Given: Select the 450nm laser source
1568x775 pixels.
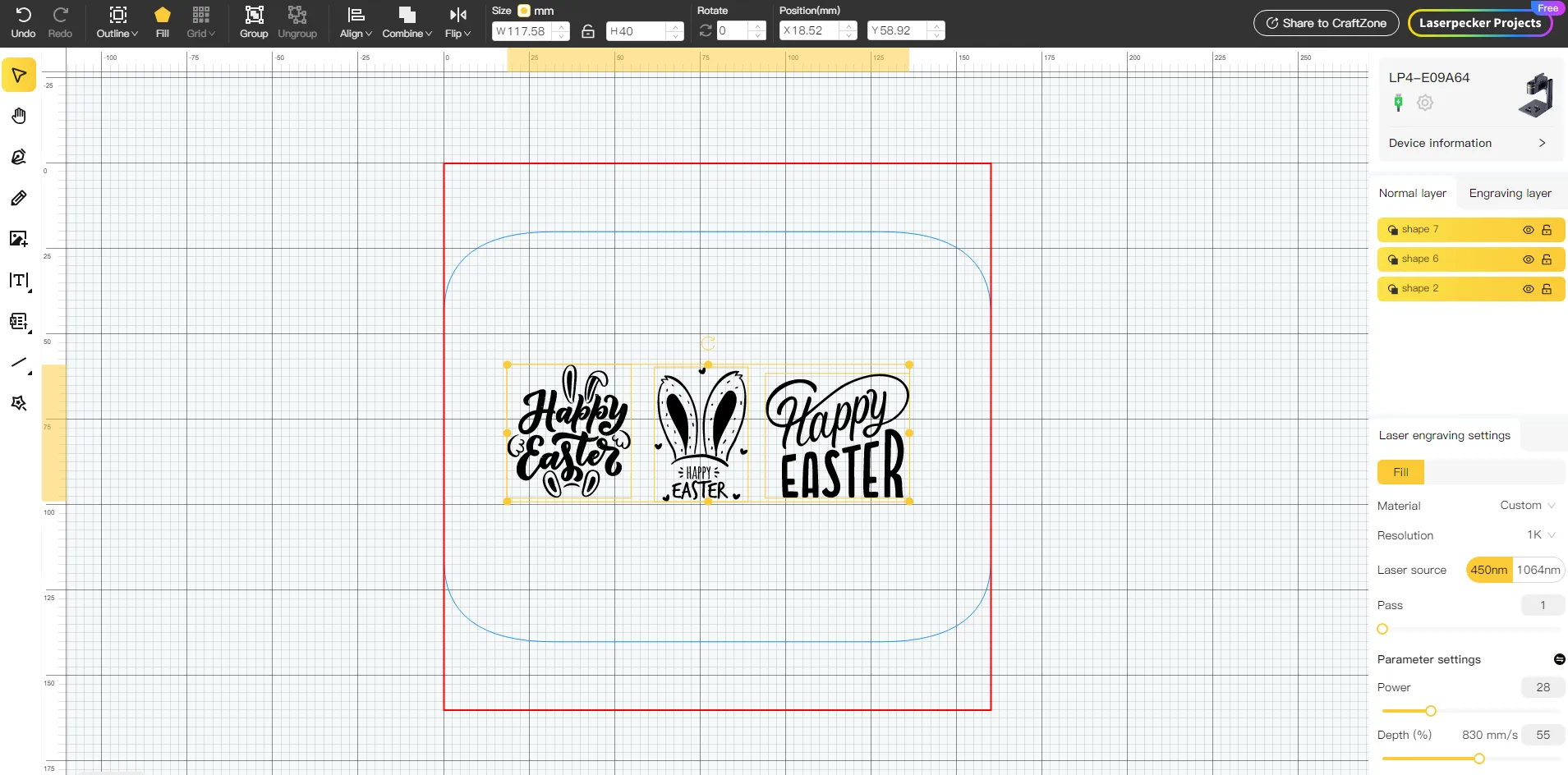Looking at the screenshot, I should (x=1489, y=570).
